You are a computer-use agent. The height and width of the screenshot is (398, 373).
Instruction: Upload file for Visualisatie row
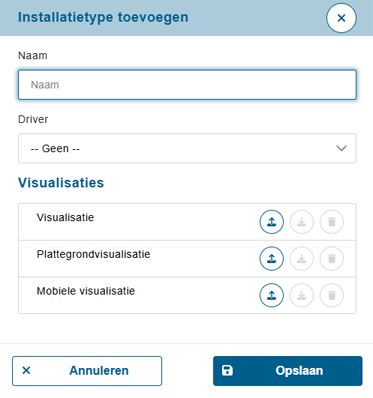coord(272,222)
